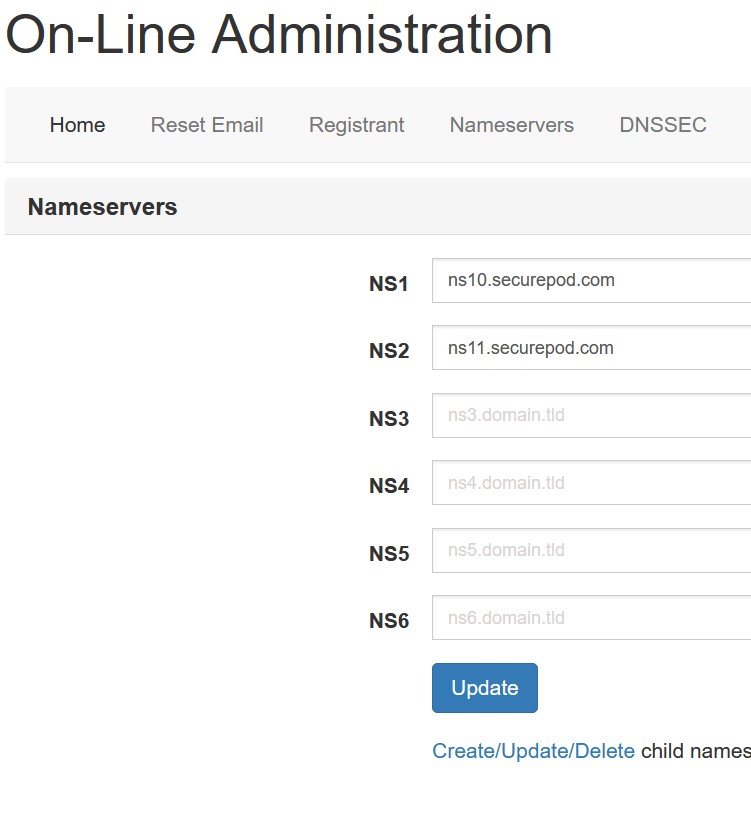Click the NS5 field label
751x817 pixels.
[389, 553]
